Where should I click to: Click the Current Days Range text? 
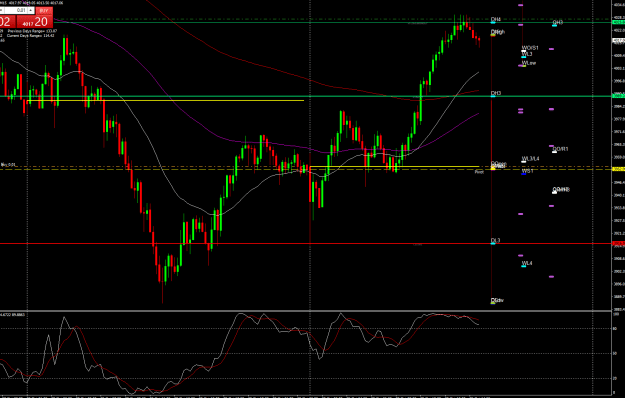click(x=30, y=35)
